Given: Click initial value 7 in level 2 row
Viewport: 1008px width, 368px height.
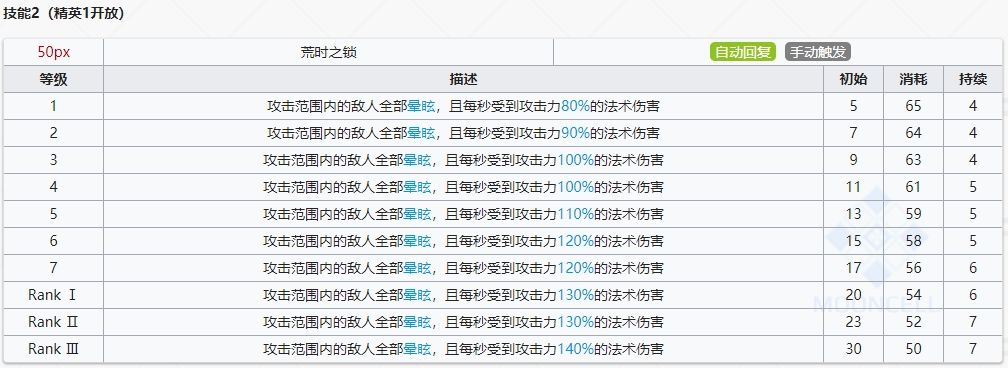Looking at the screenshot, I should tap(853, 133).
